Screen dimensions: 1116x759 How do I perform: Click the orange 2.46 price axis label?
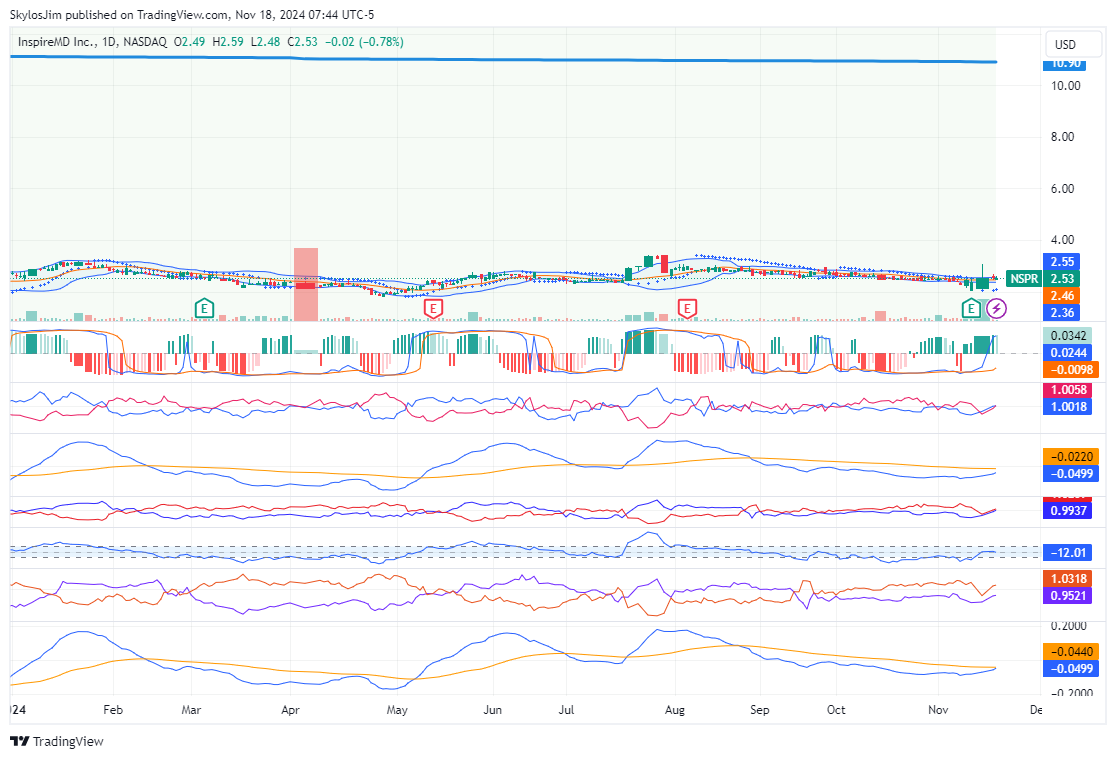1062,296
